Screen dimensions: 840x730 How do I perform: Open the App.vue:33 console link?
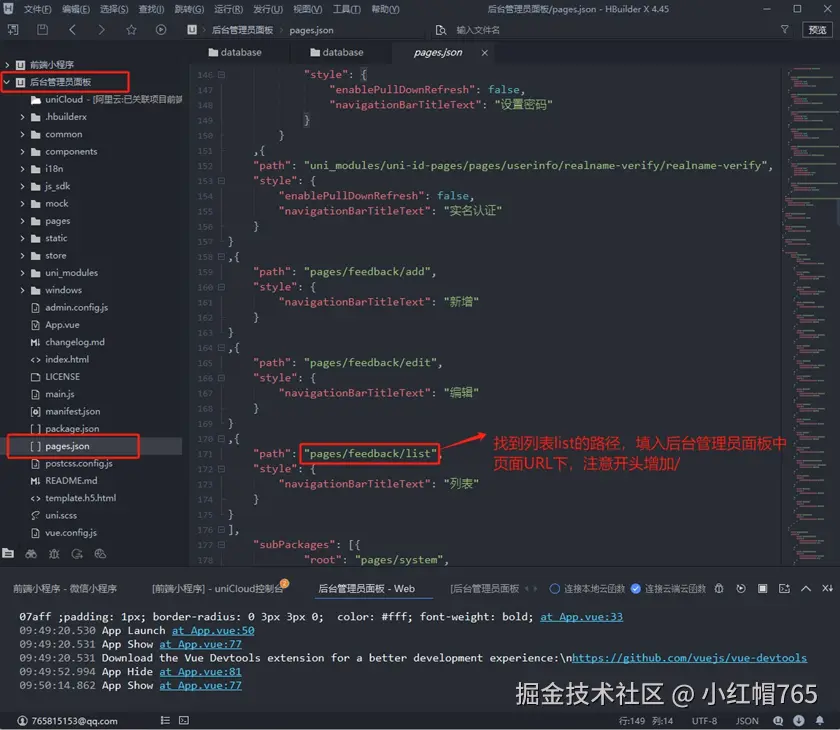tap(581, 616)
